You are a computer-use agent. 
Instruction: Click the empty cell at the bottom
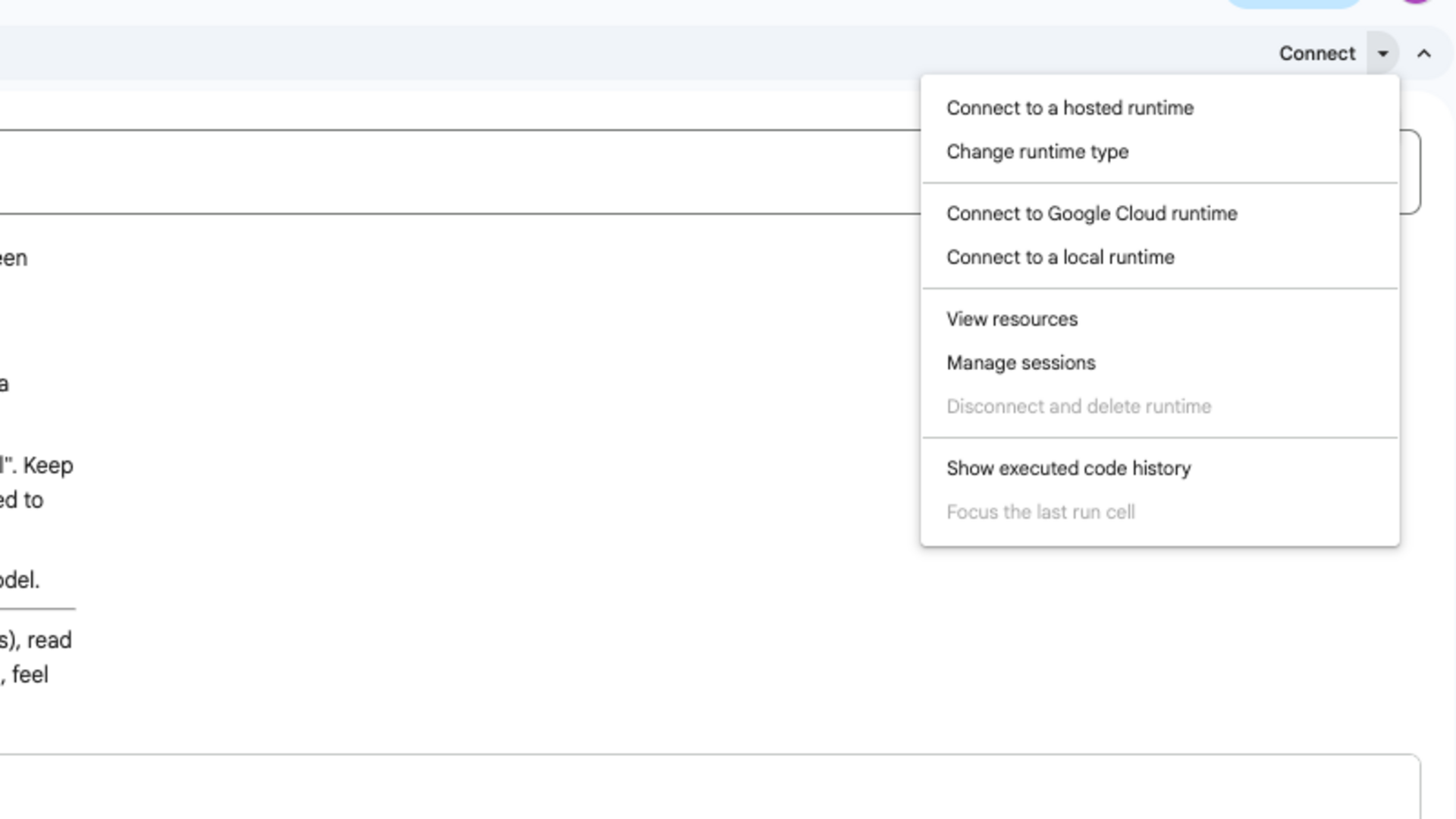(x=709, y=786)
